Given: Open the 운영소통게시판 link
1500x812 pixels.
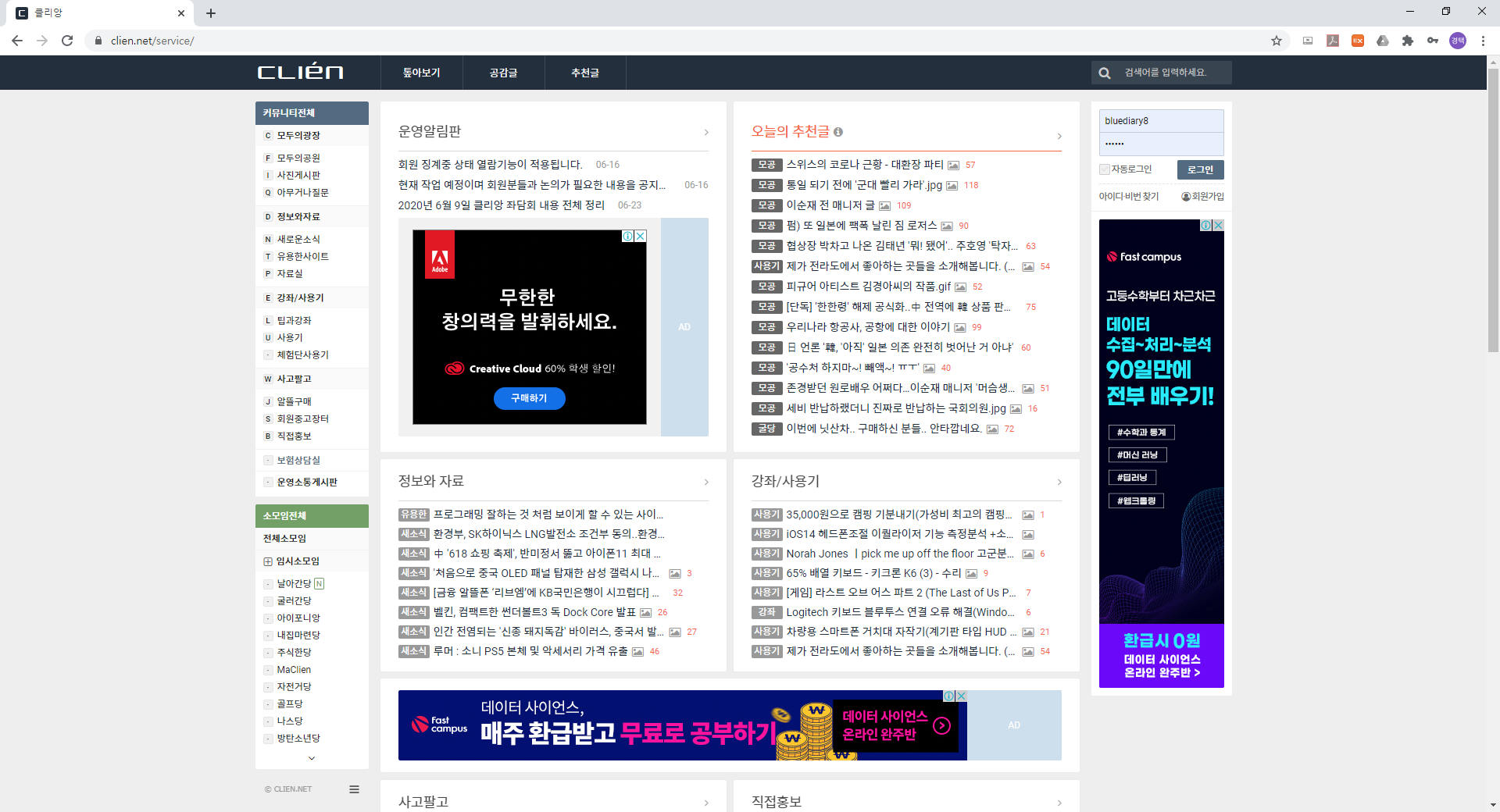Looking at the screenshot, I should (x=308, y=483).
